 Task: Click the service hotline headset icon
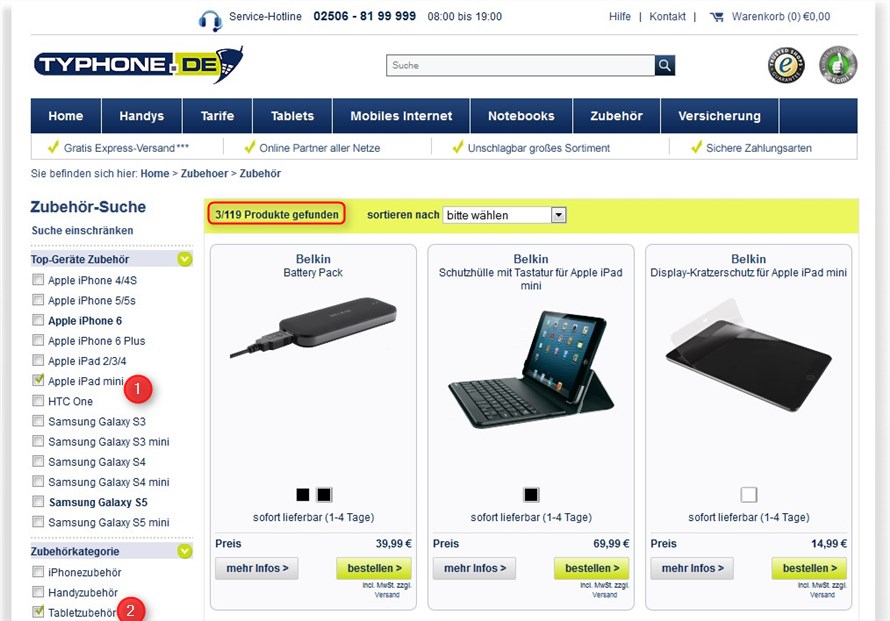pos(210,20)
